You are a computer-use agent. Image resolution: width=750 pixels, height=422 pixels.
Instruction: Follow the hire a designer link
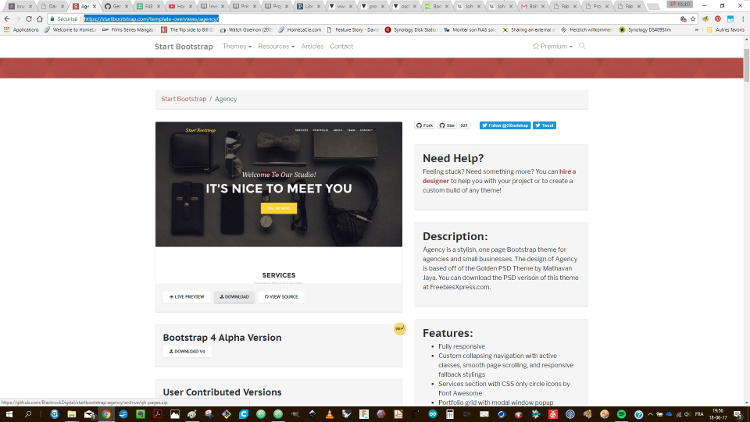pos(499,176)
